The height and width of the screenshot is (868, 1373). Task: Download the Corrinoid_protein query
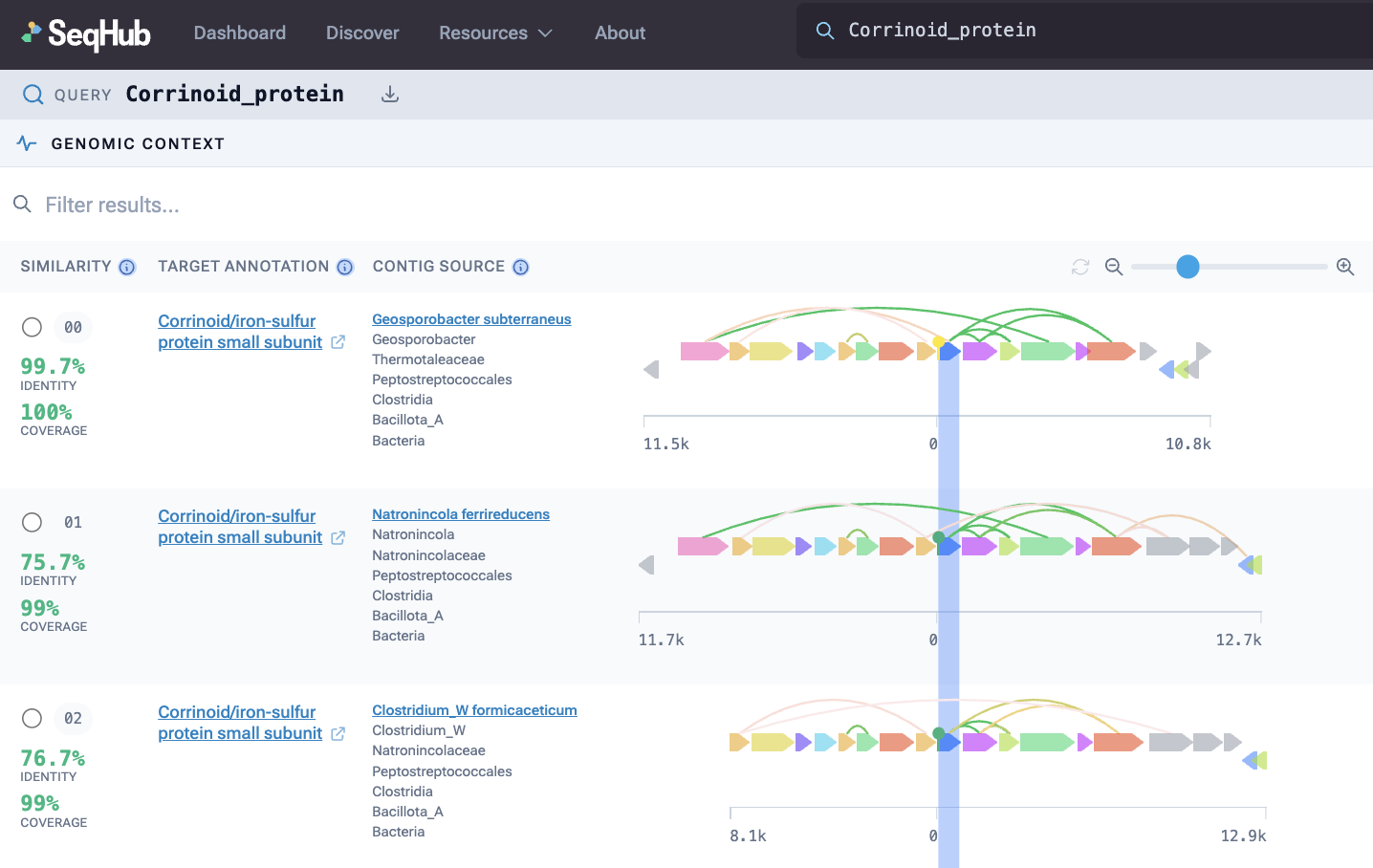click(x=390, y=95)
